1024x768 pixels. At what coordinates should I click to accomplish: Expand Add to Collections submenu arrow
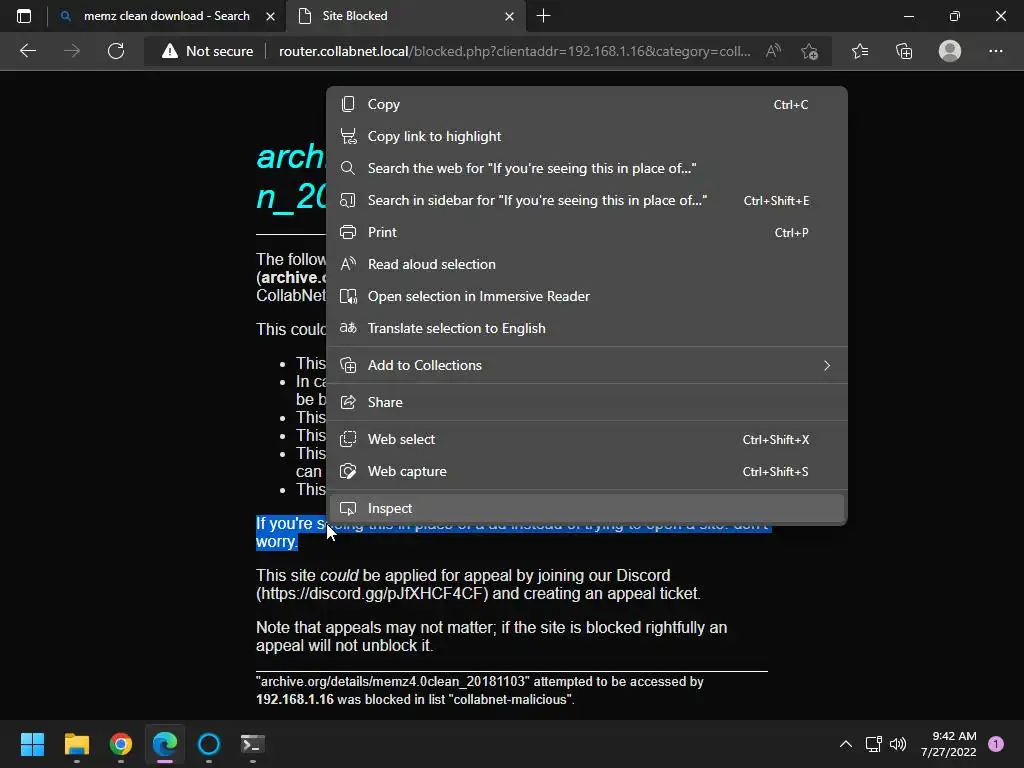coord(827,366)
